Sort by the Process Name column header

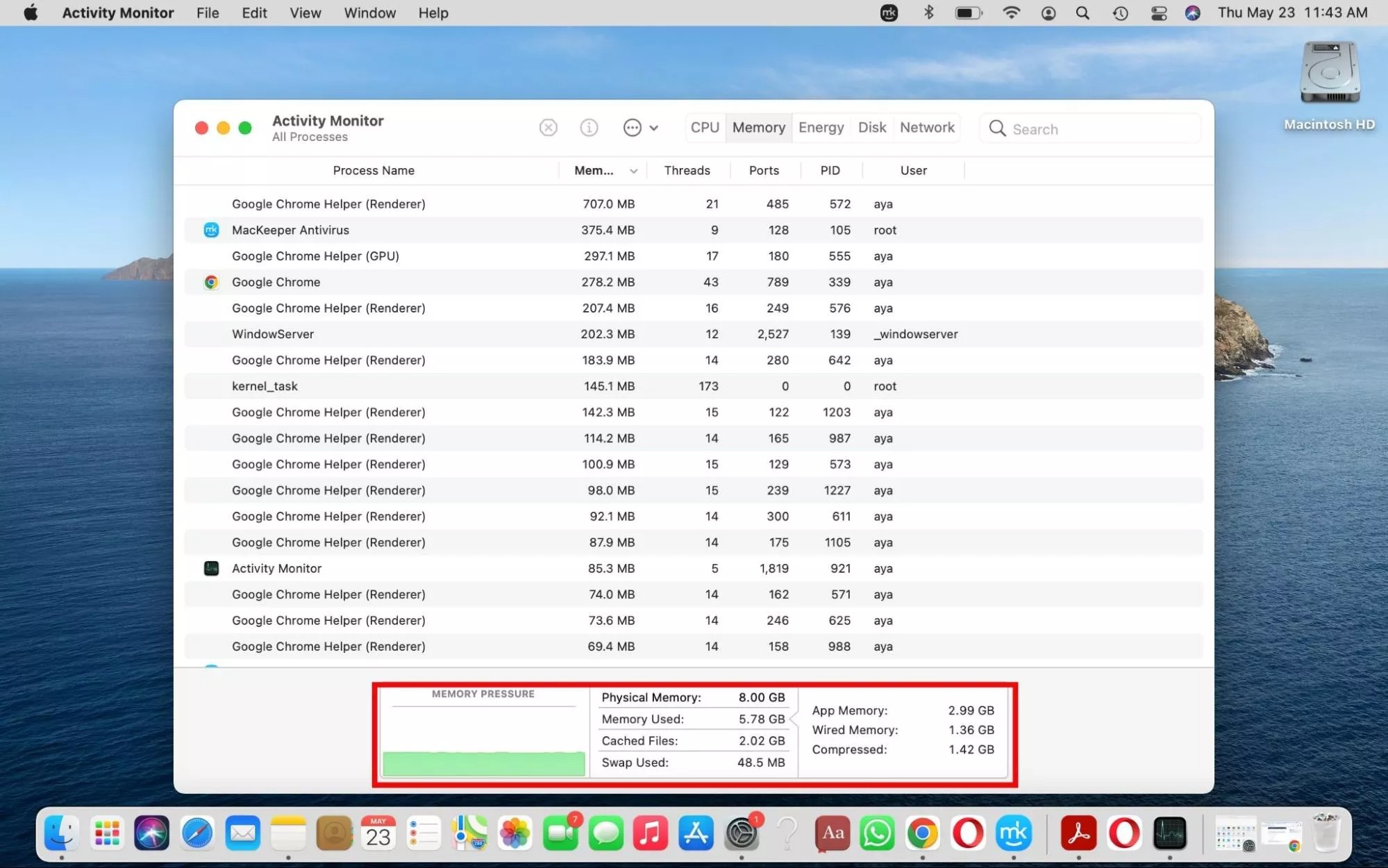(x=374, y=171)
